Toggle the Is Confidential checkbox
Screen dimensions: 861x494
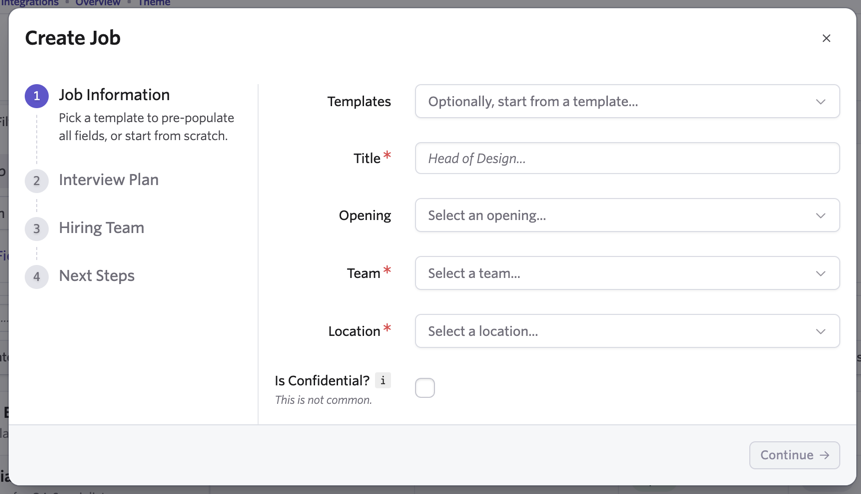pyautogui.click(x=425, y=388)
